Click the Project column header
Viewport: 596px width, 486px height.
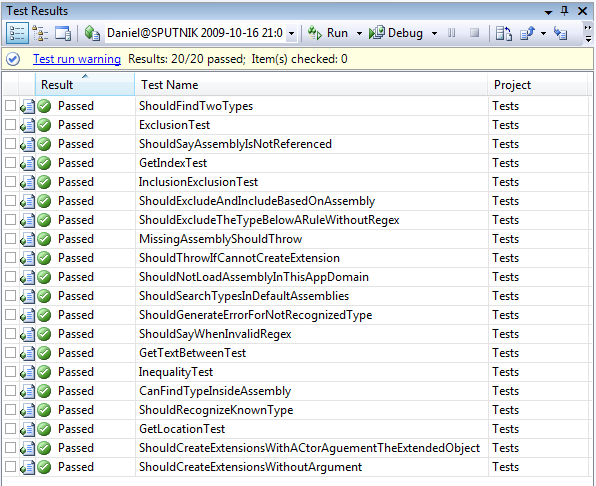click(x=538, y=84)
